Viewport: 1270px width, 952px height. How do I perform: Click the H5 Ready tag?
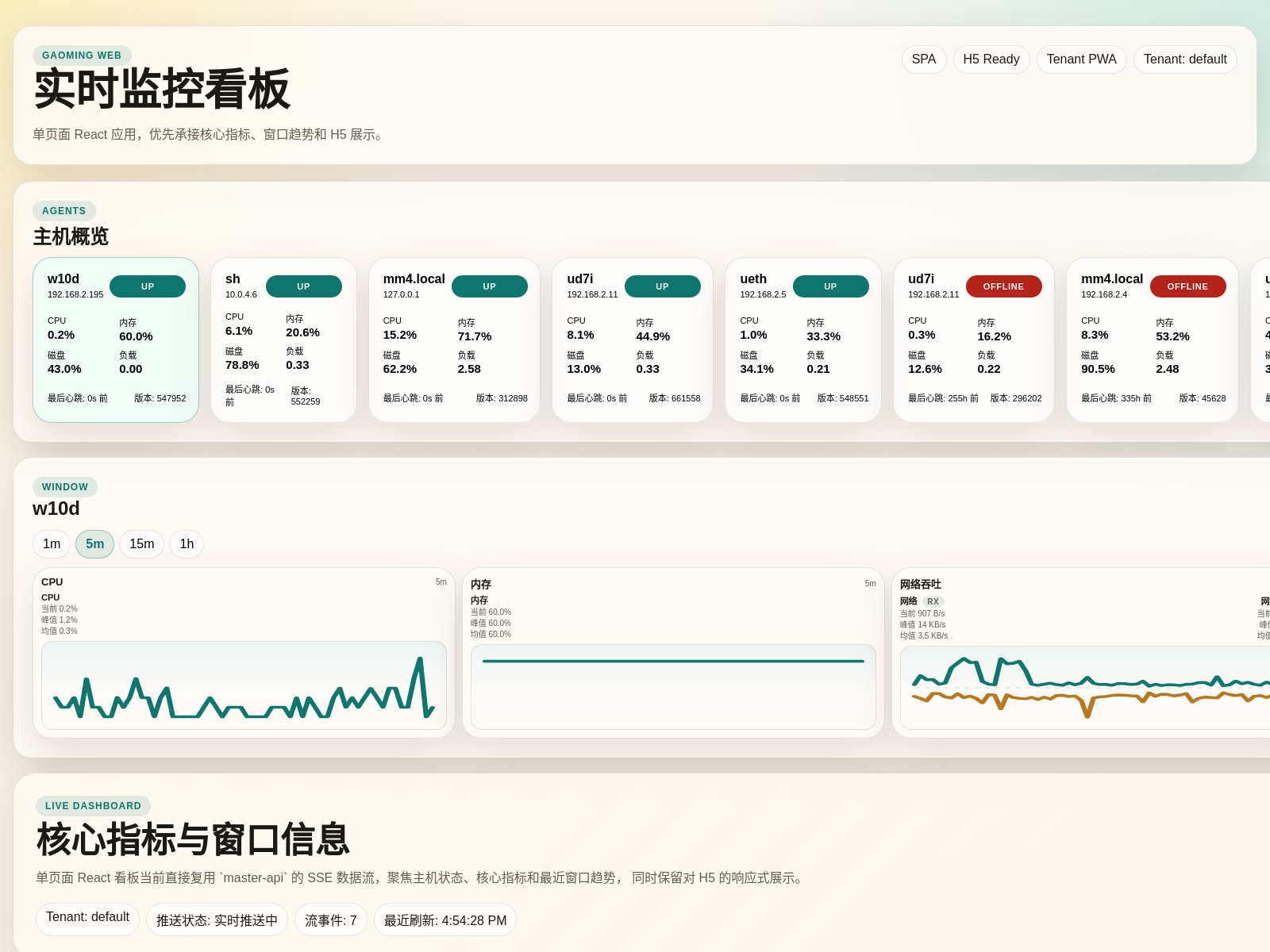pyautogui.click(x=991, y=59)
